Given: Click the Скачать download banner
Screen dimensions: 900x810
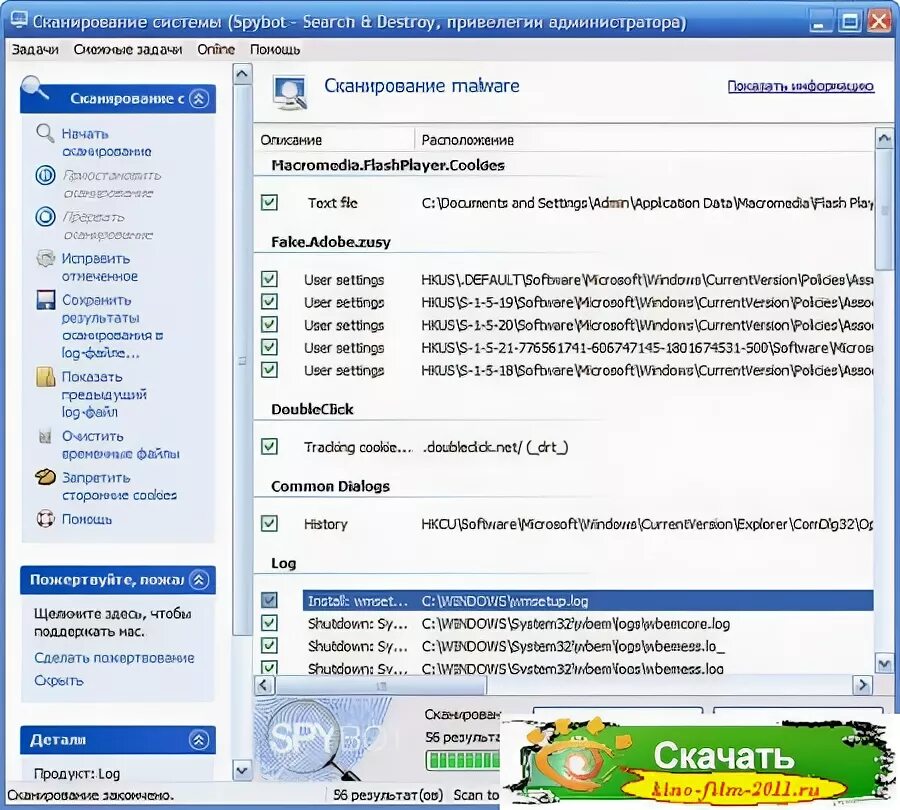Looking at the screenshot, I should point(699,761).
